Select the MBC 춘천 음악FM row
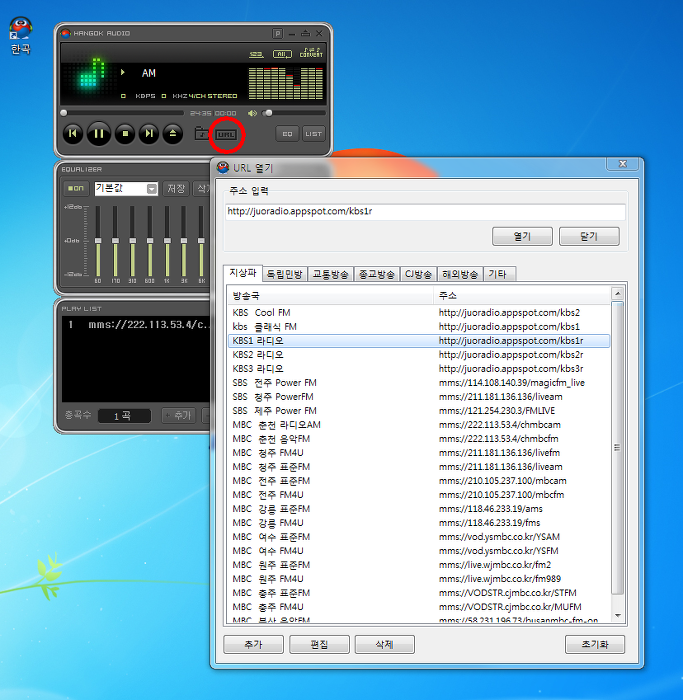The image size is (683, 700). [x=419, y=439]
